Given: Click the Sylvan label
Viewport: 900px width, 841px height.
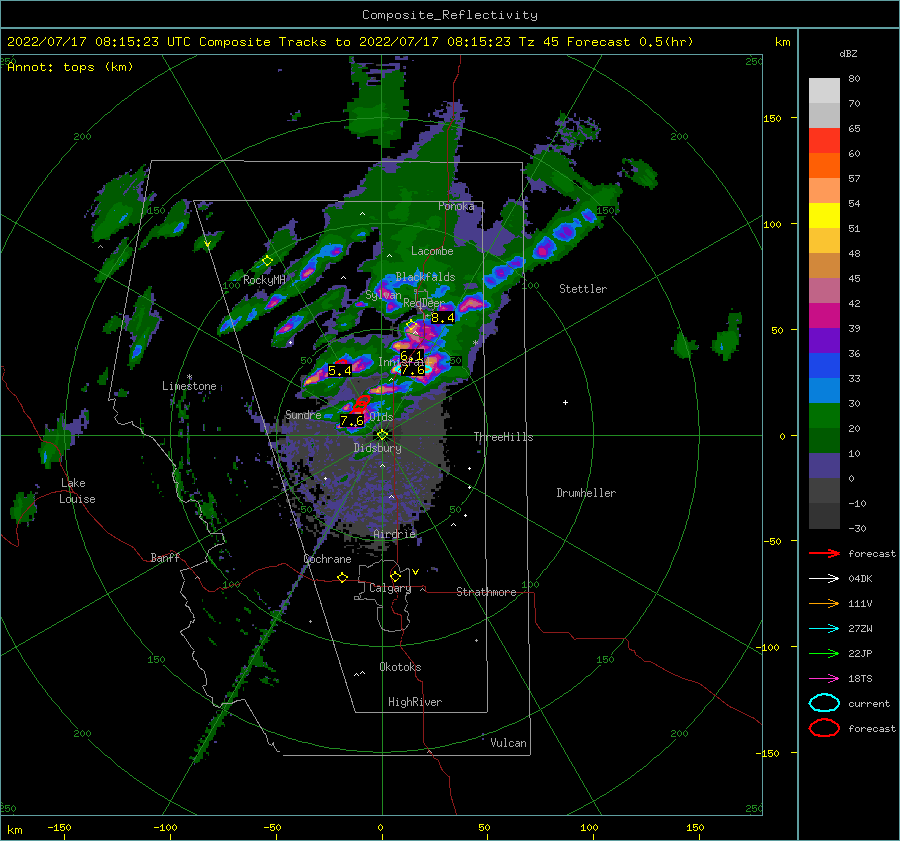Looking at the screenshot, I should (383, 295).
